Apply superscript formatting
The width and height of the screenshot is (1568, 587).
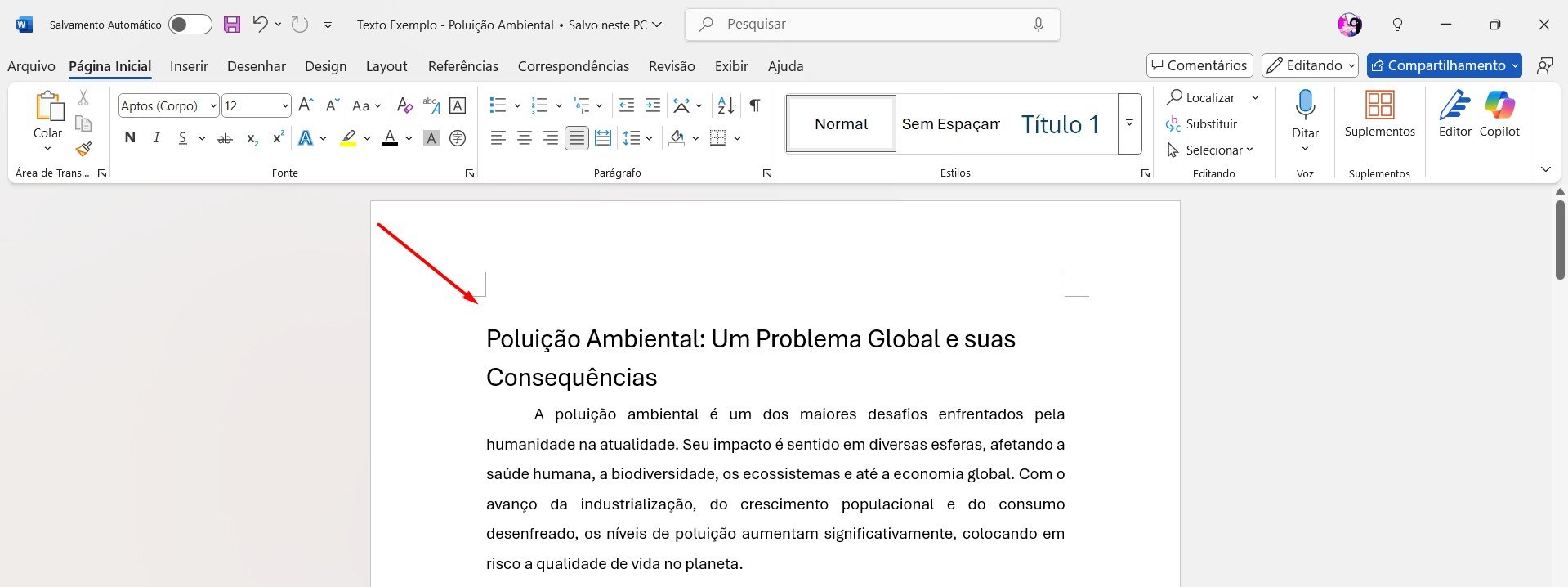pyautogui.click(x=279, y=138)
